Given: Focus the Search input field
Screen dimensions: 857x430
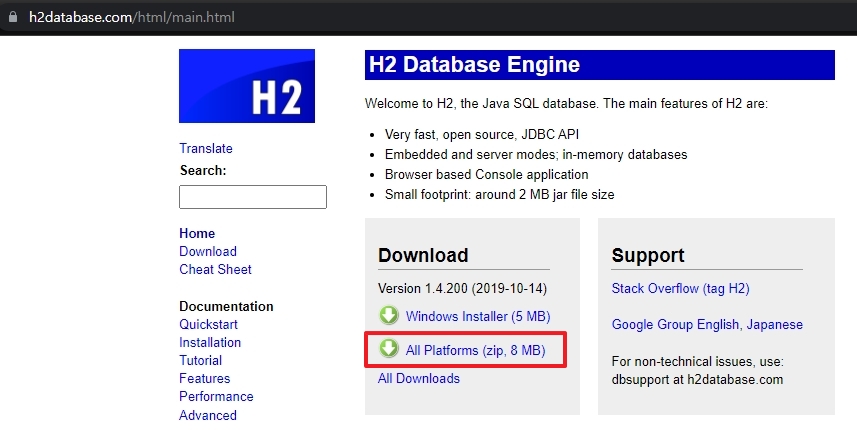Looking at the screenshot, I should click(253, 197).
